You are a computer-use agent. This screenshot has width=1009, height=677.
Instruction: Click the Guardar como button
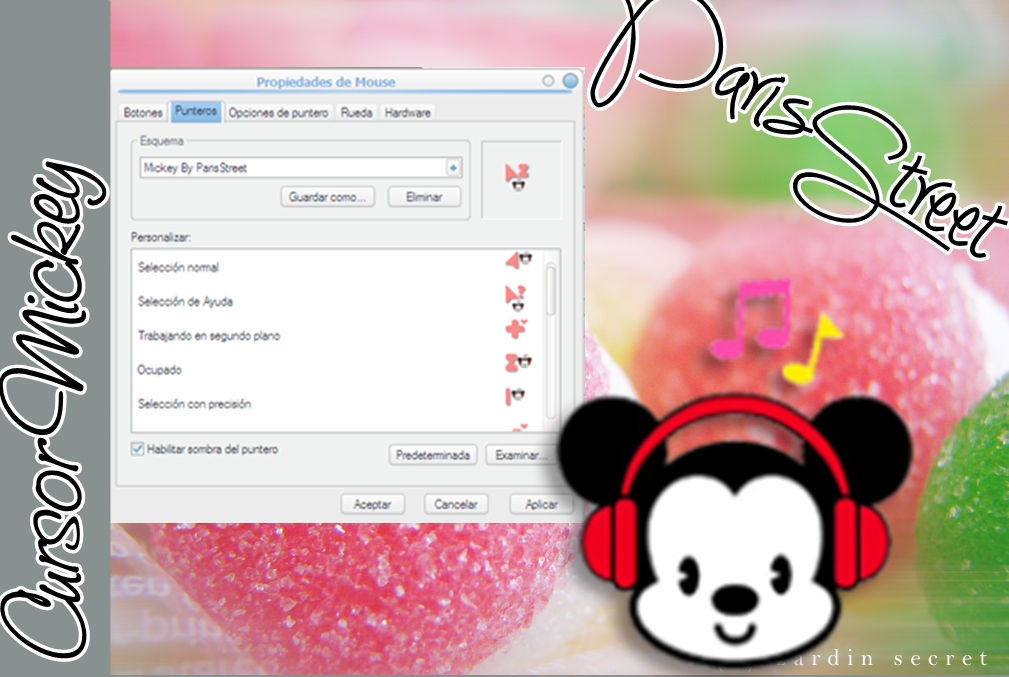coord(326,197)
